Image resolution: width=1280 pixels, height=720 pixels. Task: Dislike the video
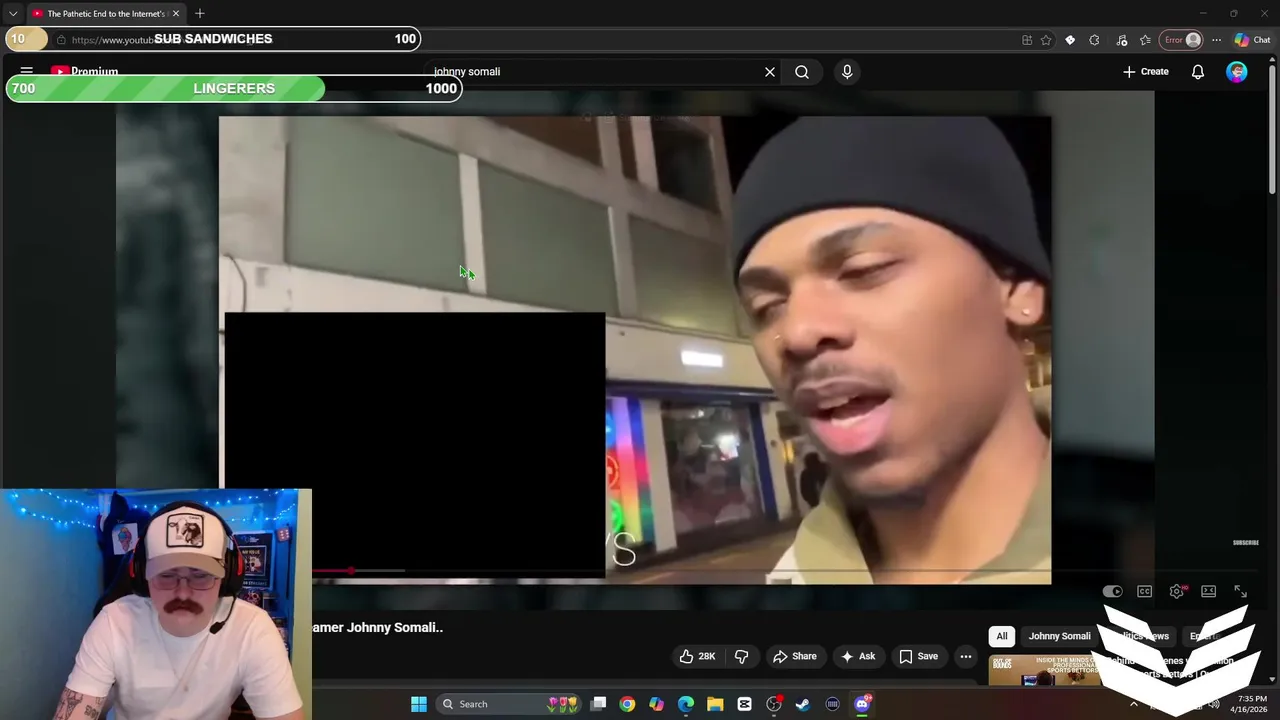(741, 656)
